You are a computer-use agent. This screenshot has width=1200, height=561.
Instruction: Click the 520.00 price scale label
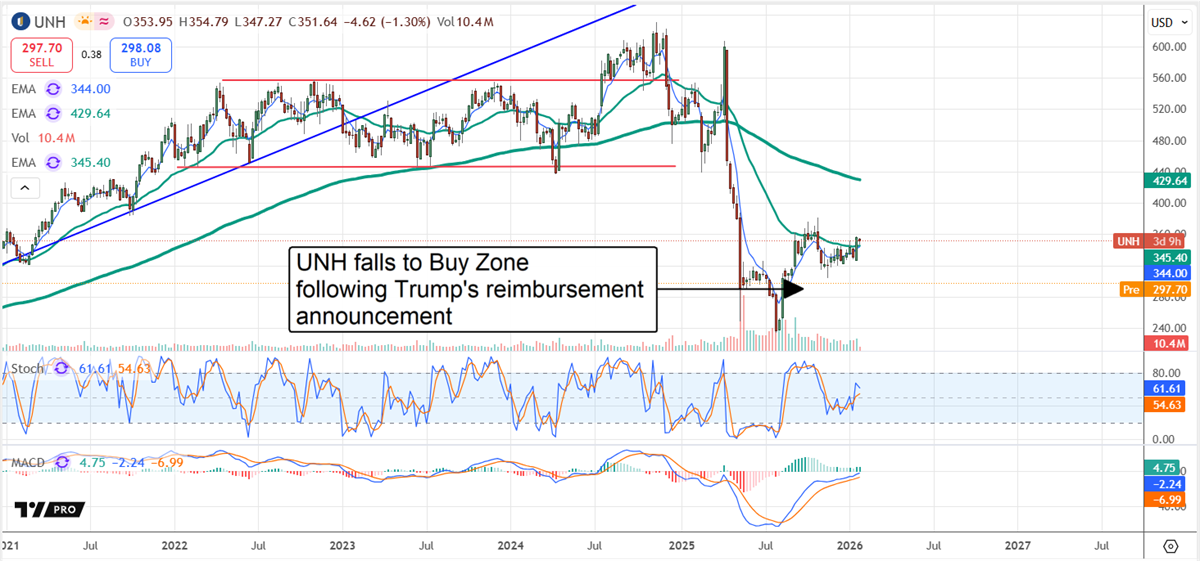pyautogui.click(x=1167, y=109)
